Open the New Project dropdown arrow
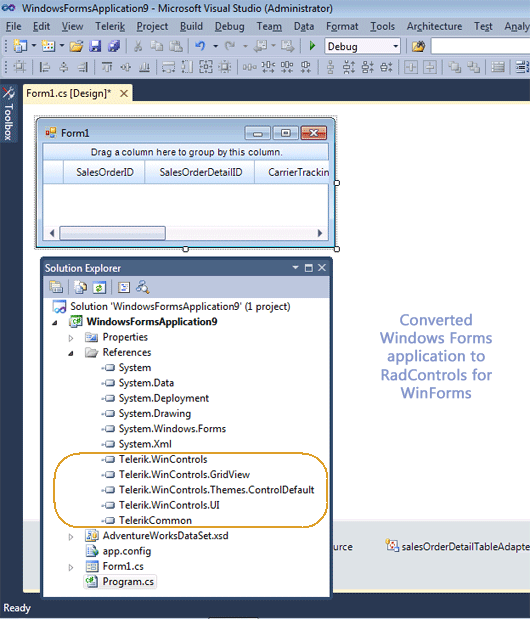This screenshot has width=530, height=619. (34, 46)
